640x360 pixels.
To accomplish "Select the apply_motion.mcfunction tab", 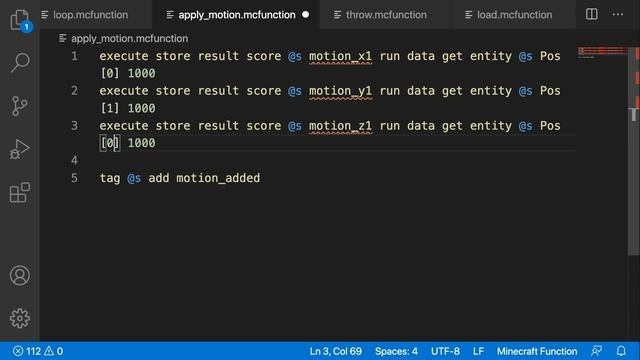I will [237, 15].
